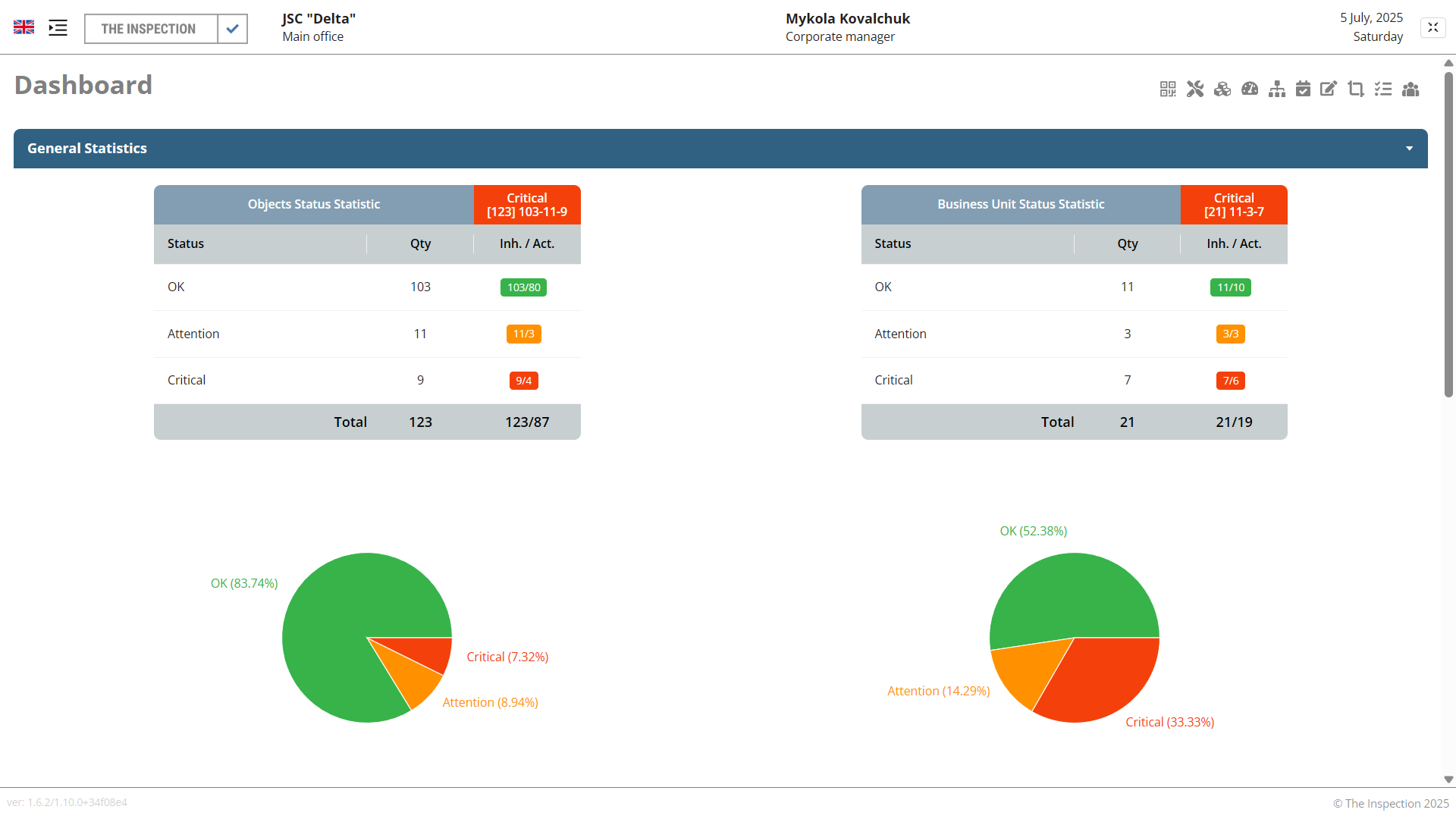Open the objects cubes icon
This screenshot has height=819, width=1456.
coord(1222,89)
